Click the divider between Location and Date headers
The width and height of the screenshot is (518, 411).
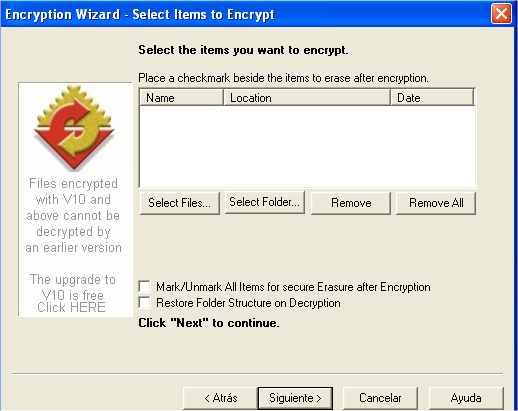tap(390, 98)
